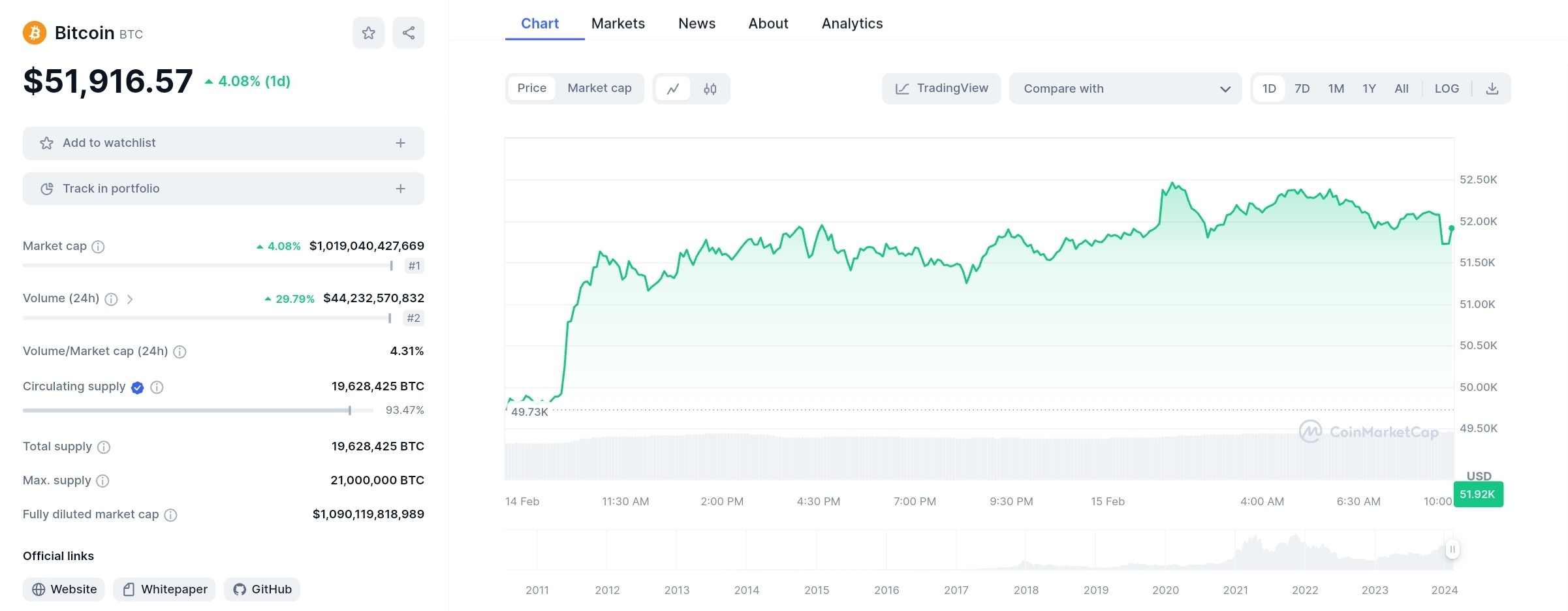Open the Markets tab
Viewport: 1568px width, 611px height.
pos(618,23)
